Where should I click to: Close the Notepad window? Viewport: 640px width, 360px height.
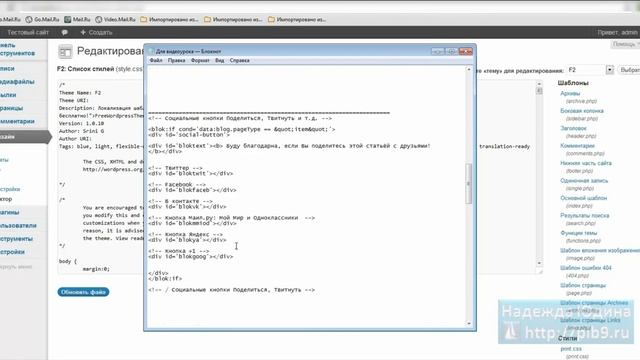[x=465, y=51]
